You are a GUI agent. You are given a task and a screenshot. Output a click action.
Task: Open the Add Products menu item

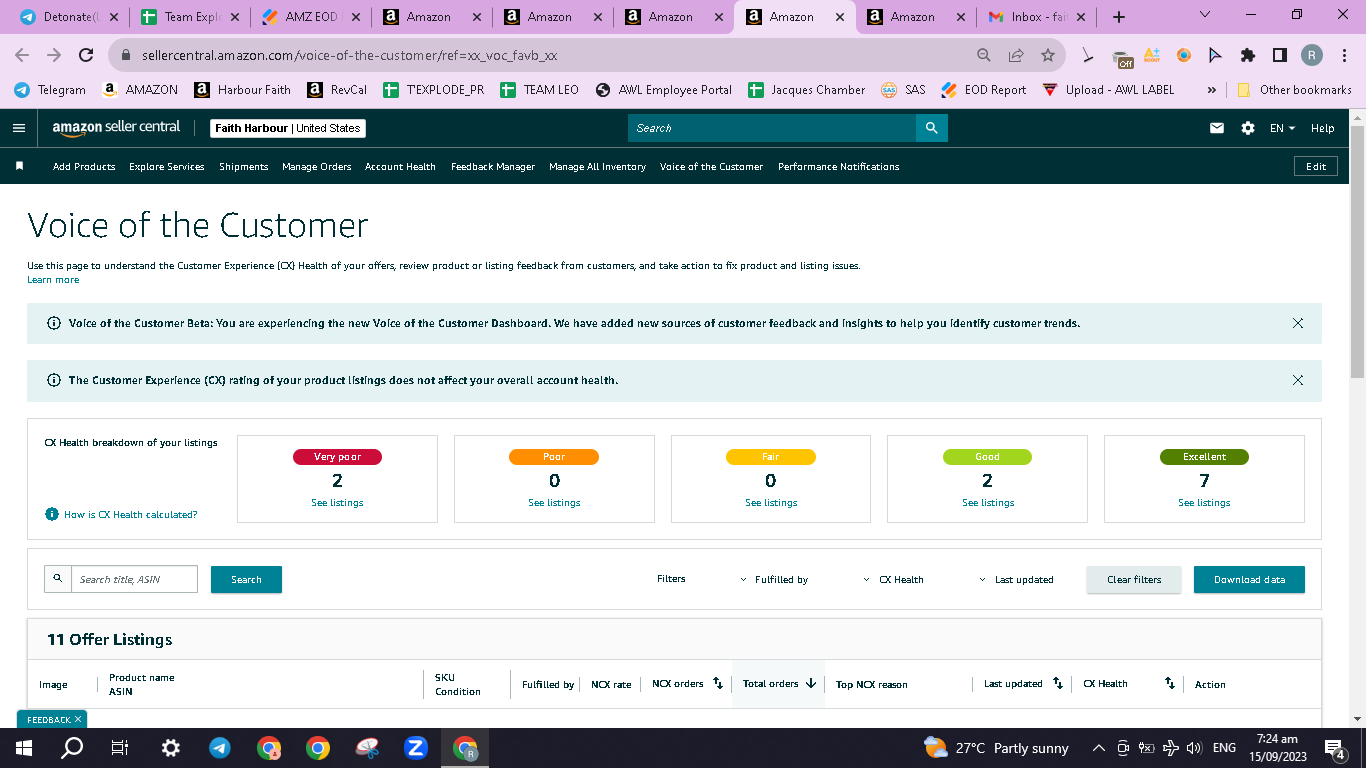pos(84,166)
